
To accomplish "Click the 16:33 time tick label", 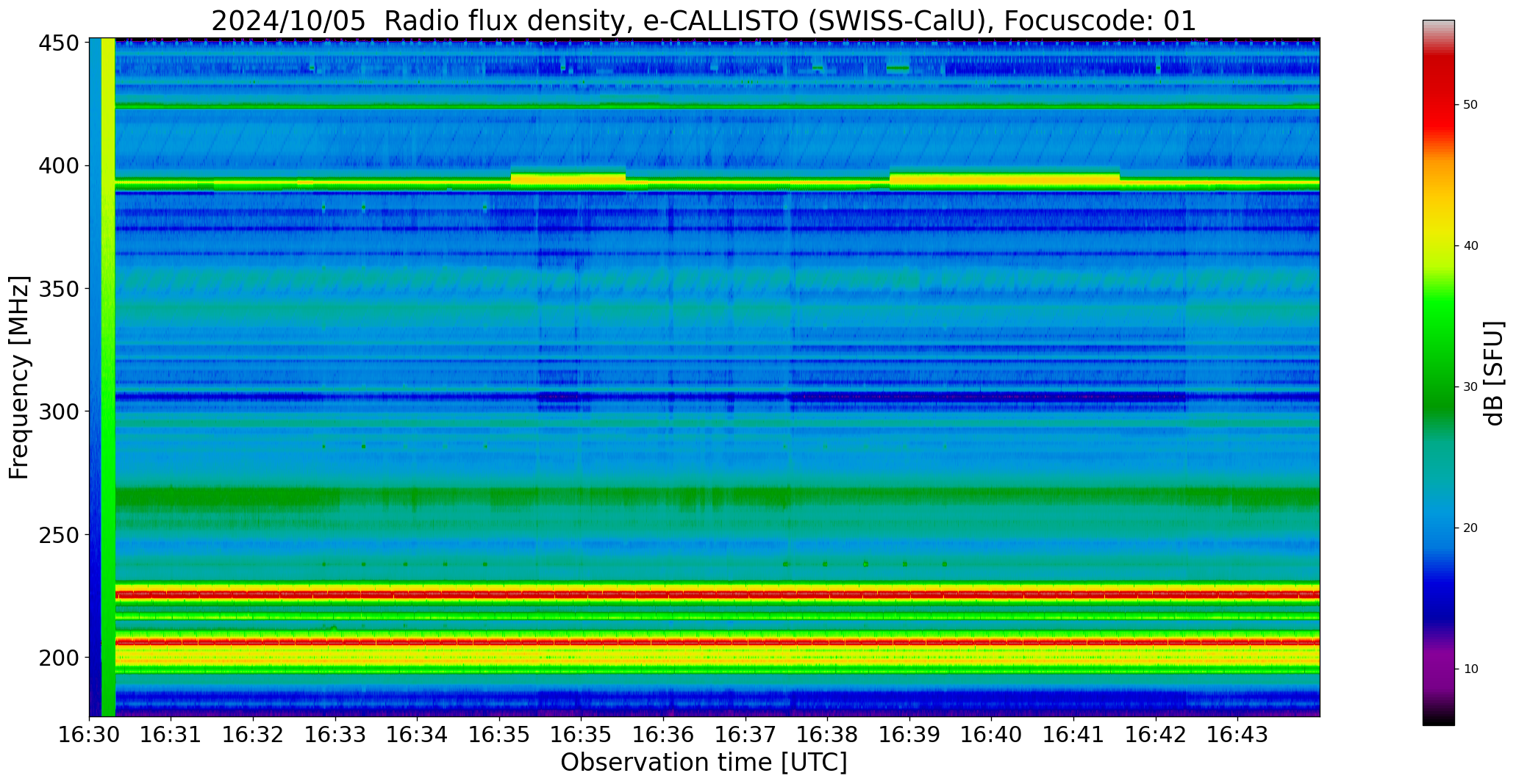I will (x=336, y=734).
